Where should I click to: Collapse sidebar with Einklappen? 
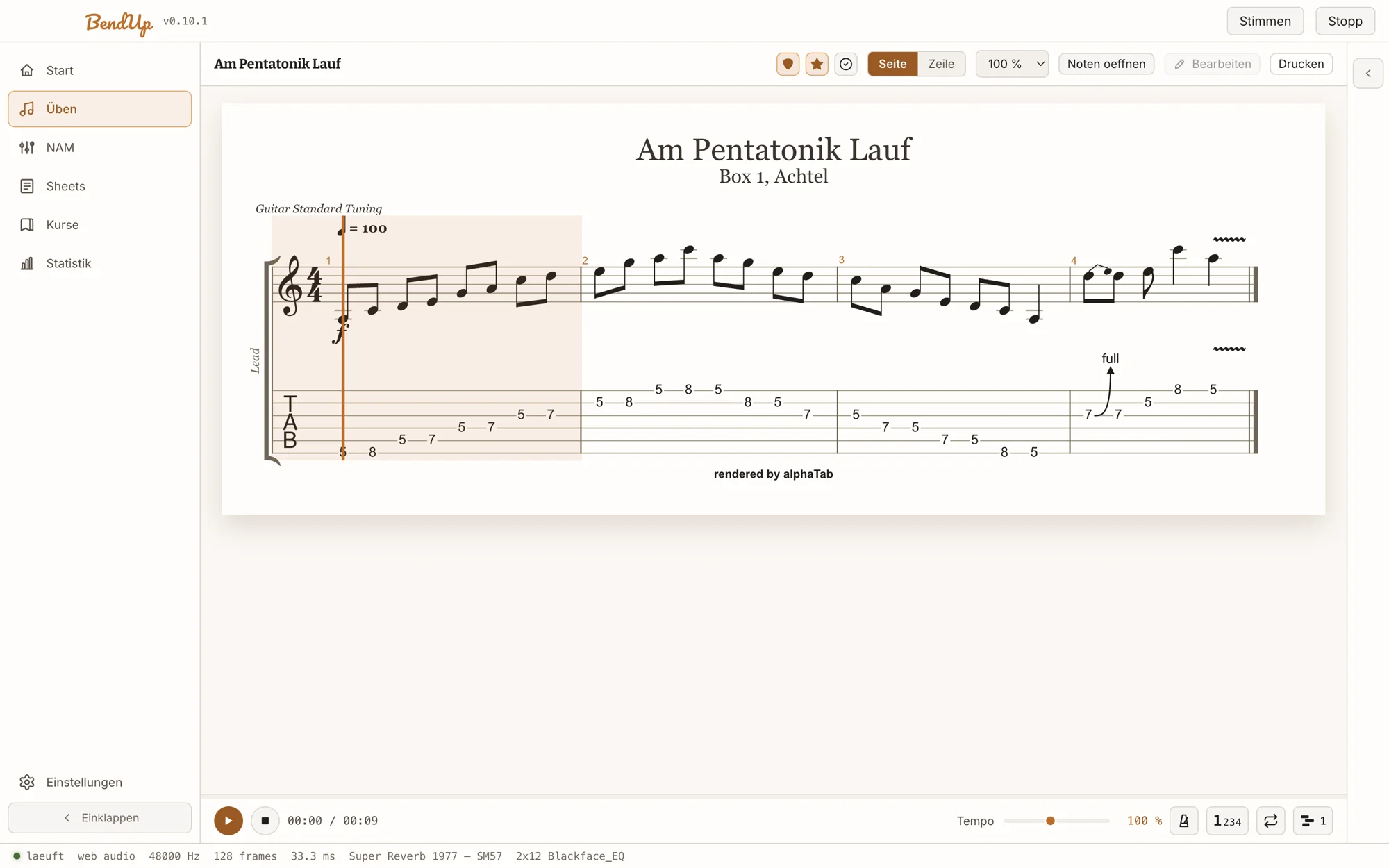click(x=100, y=818)
